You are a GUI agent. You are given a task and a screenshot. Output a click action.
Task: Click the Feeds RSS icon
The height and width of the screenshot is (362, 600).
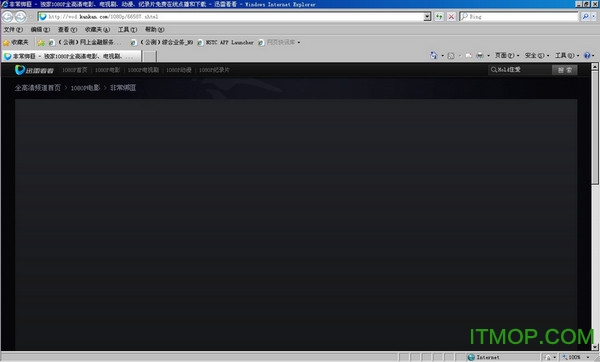pos(451,56)
